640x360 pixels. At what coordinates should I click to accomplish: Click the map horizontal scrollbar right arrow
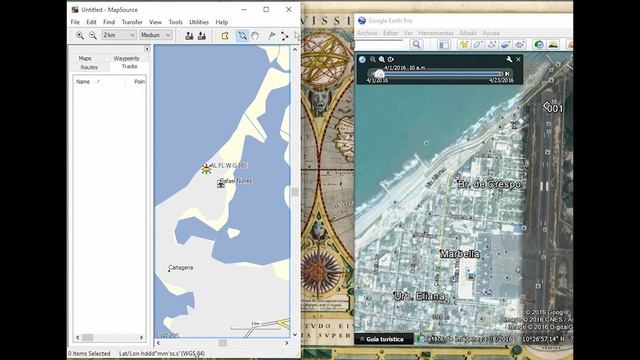click(x=286, y=343)
